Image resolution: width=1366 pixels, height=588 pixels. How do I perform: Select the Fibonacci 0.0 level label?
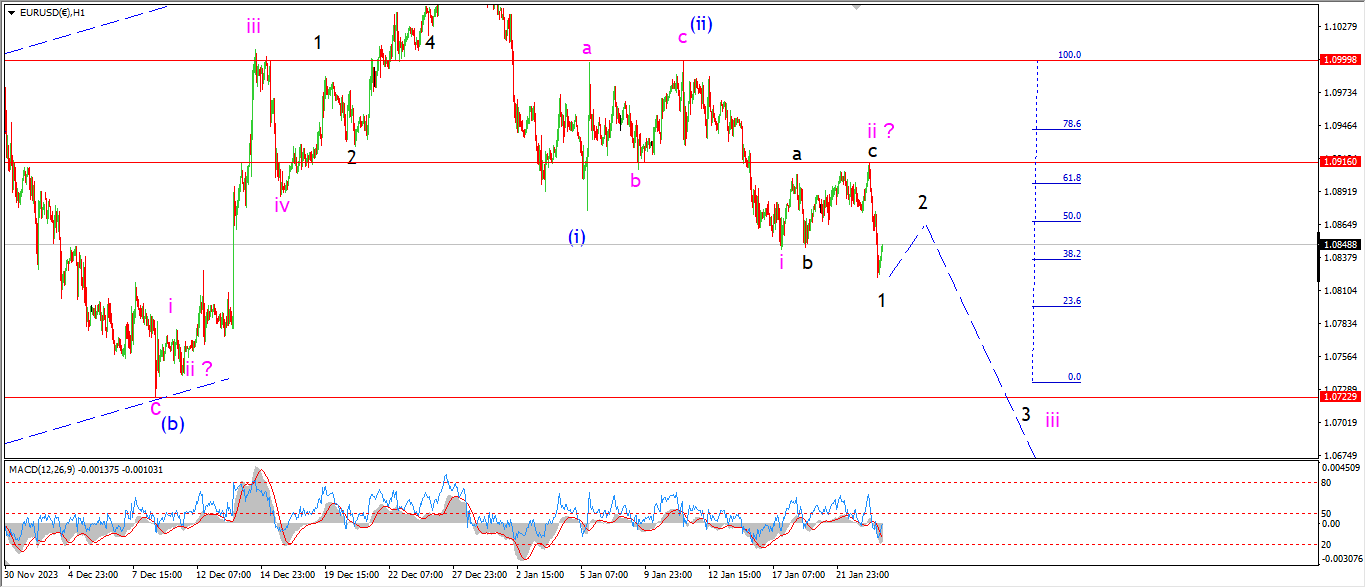tap(1074, 377)
